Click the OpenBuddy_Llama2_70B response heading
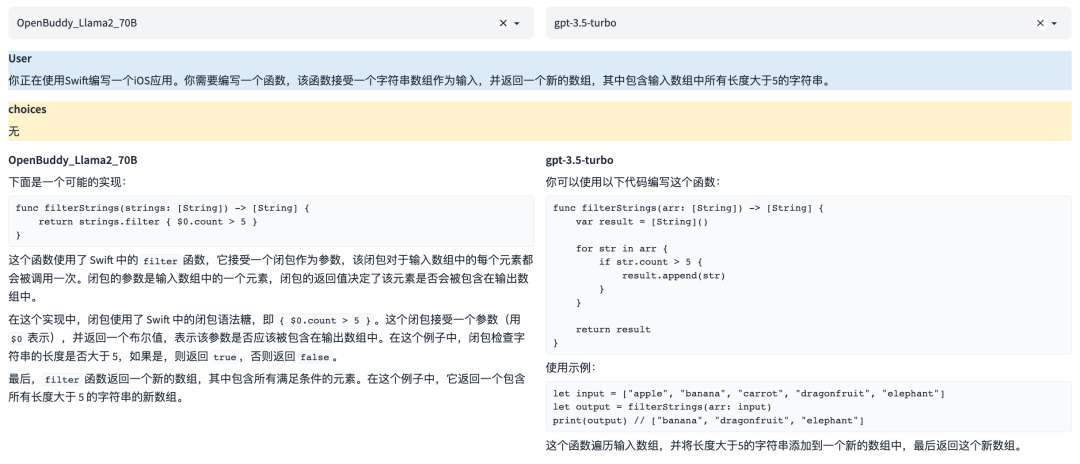This screenshot has height=464, width=1080. pyautogui.click(x=72, y=160)
